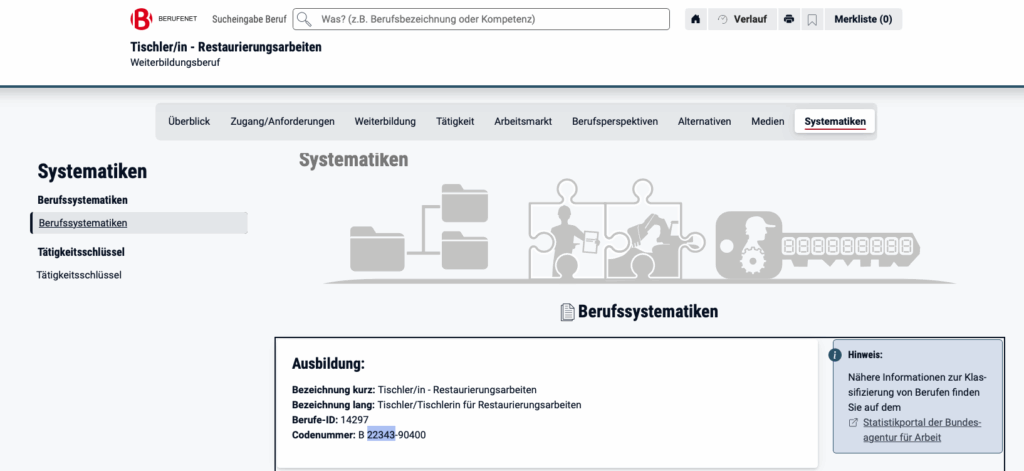Go to the Weiterbildung tab
Screen dimensions: 1024x471
385,121
